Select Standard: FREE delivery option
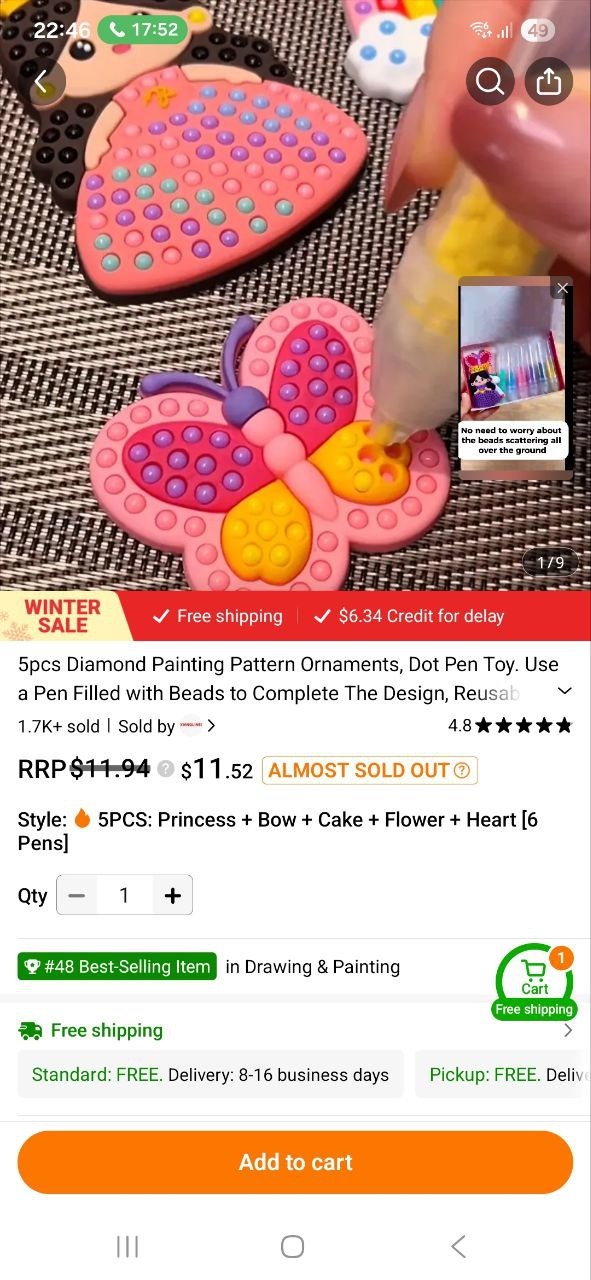The image size is (591, 1280). (210, 1075)
